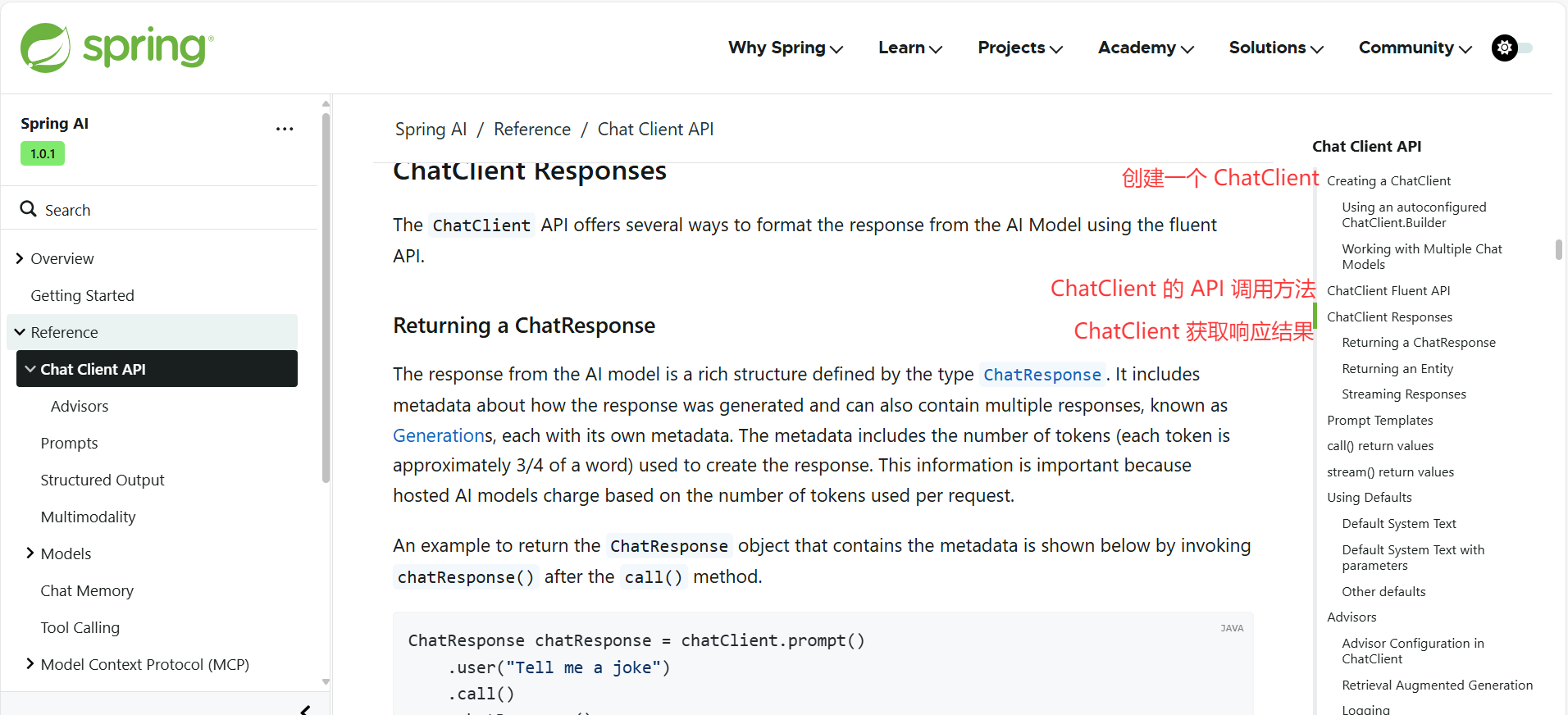The height and width of the screenshot is (715, 1568).
Task: Click the Returning a ChatResponse heading
Action: [524, 326]
